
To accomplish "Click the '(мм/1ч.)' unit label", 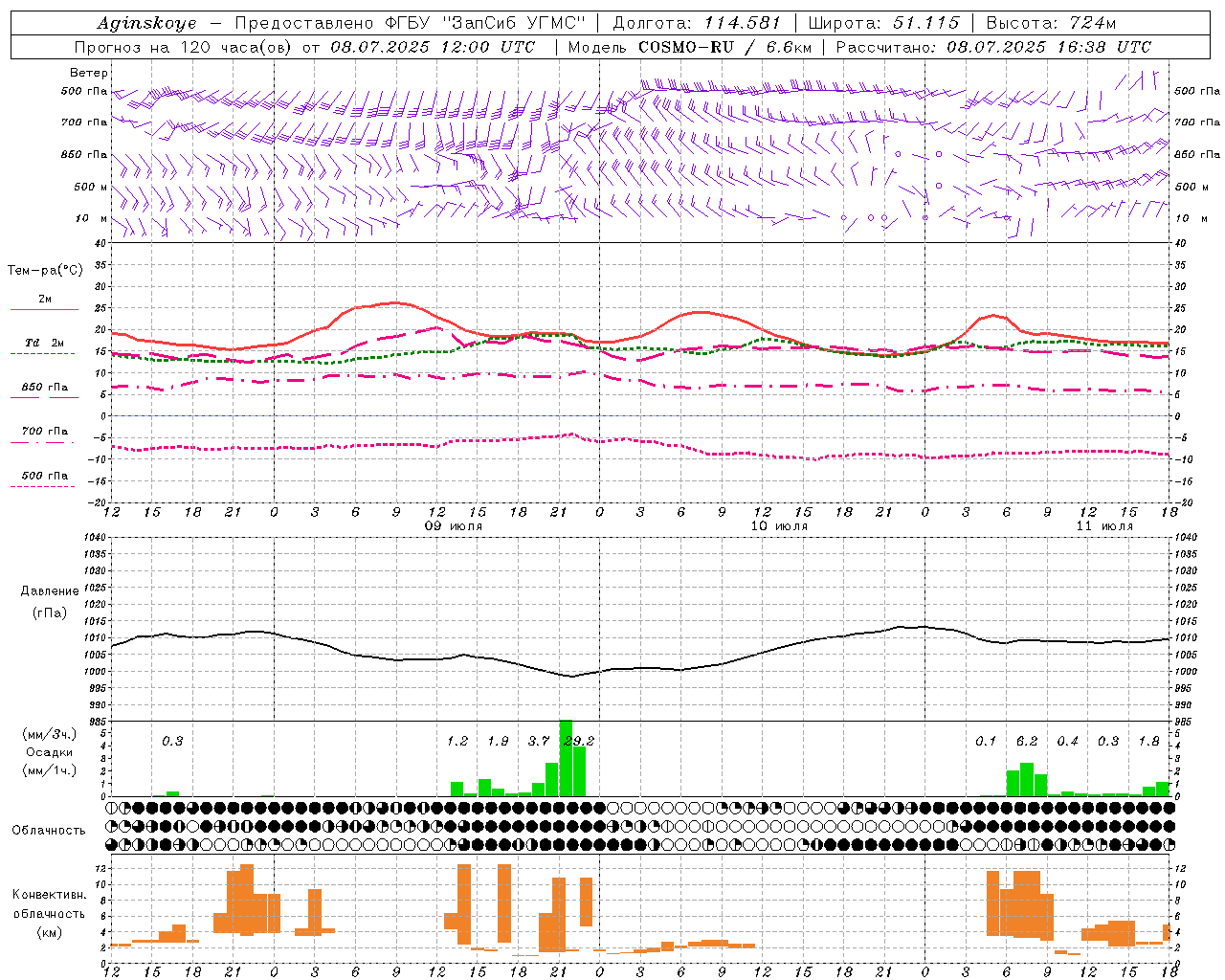I will point(50,770).
